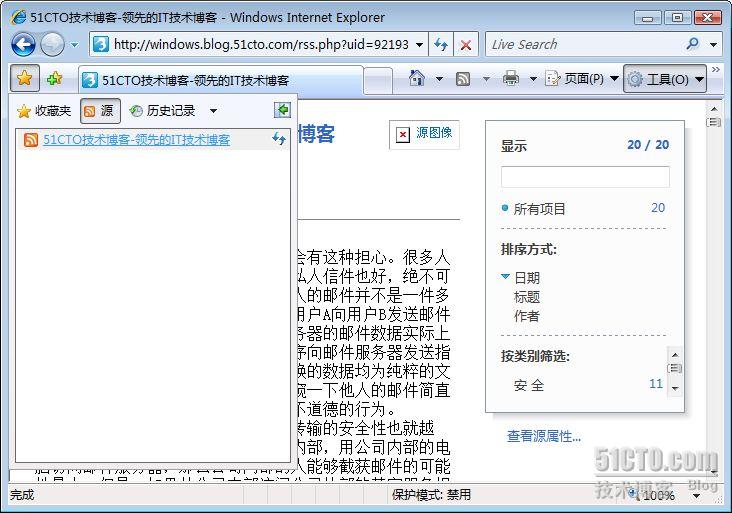
Task: Click 保护模式: 禁用 status bar text
Action: click(x=431, y=495)
